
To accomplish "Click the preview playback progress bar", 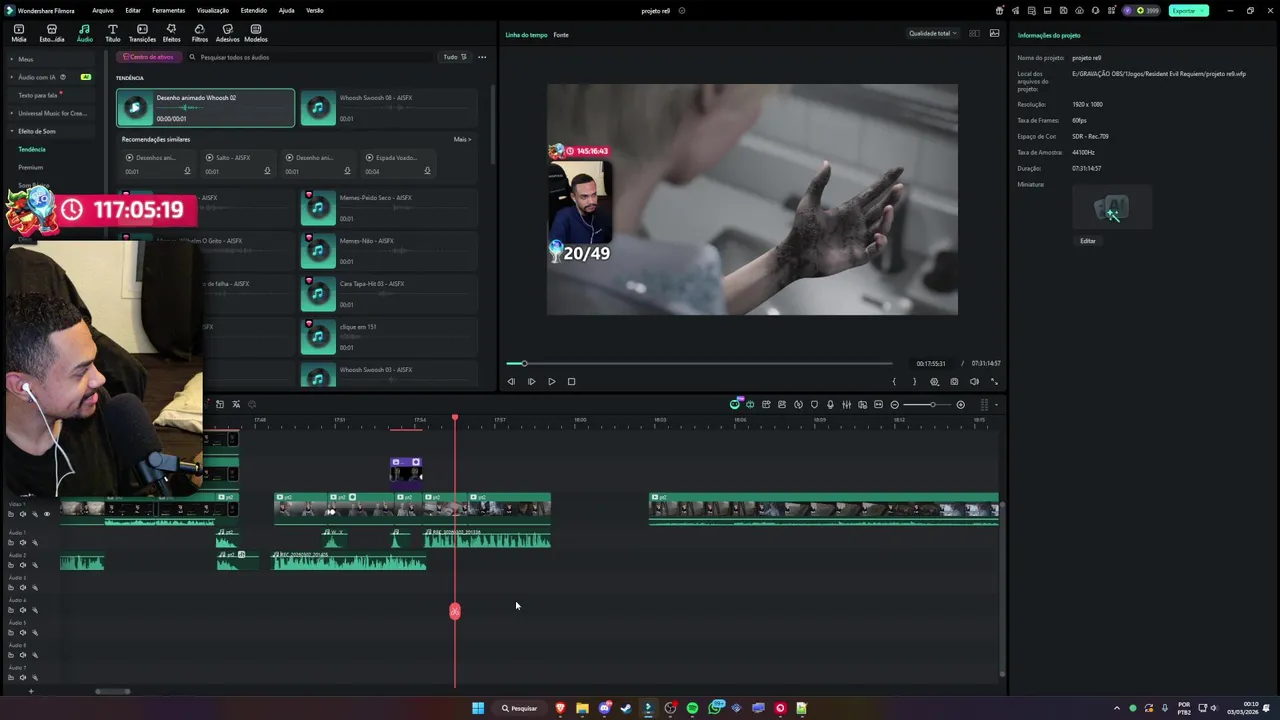I will [698, 363].
